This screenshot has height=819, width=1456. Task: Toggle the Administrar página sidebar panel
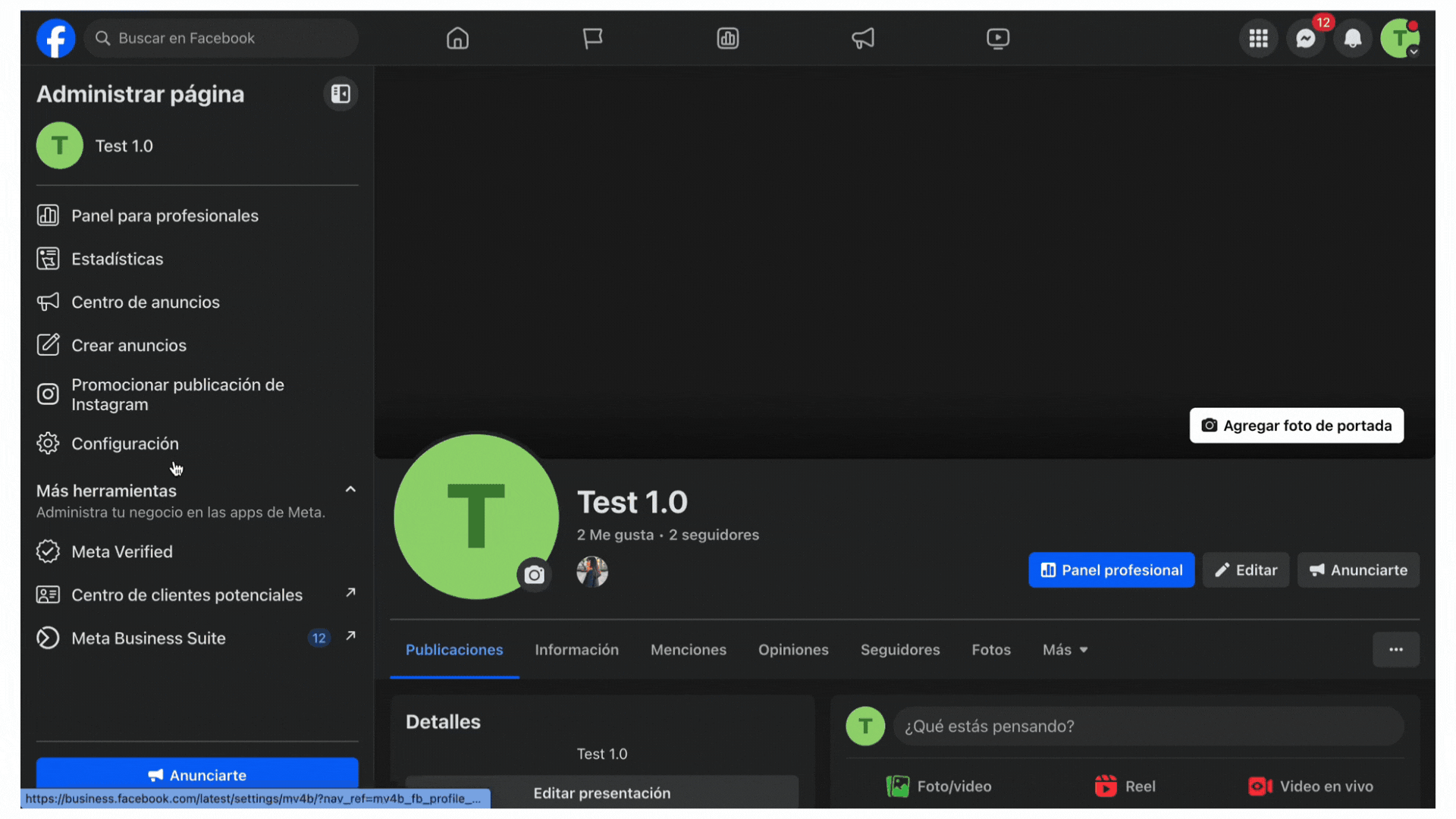(340, 94)
